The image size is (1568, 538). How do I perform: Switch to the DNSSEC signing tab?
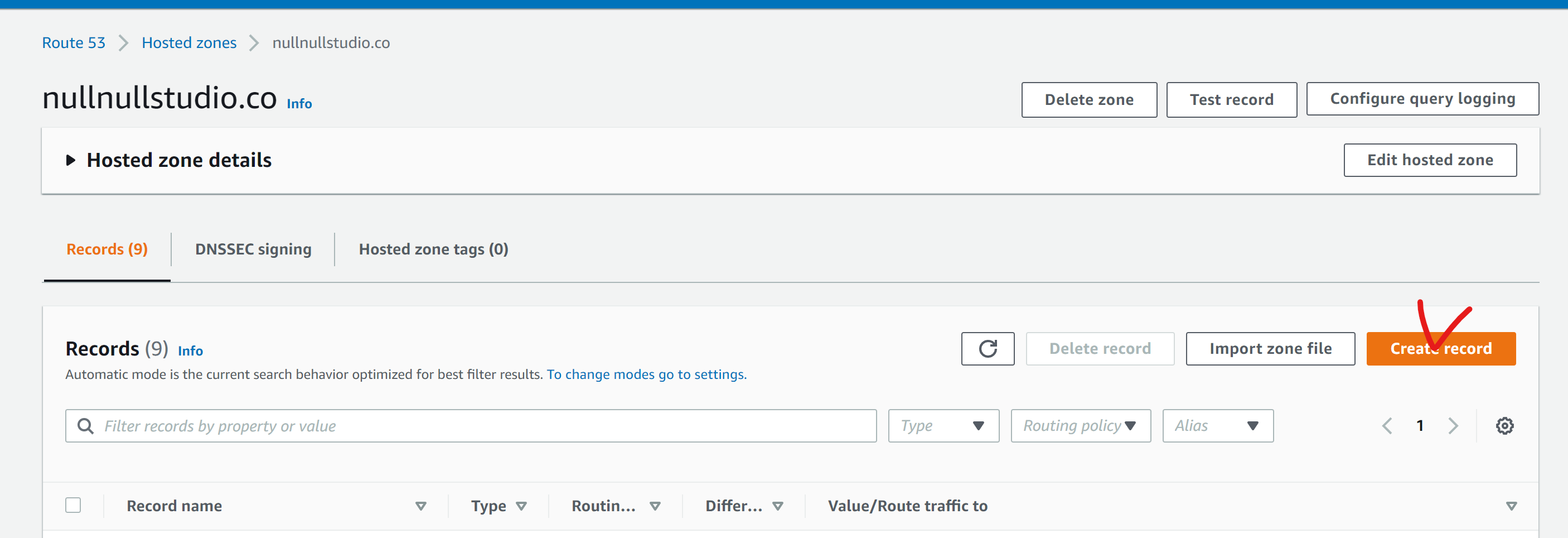point(253,249)
